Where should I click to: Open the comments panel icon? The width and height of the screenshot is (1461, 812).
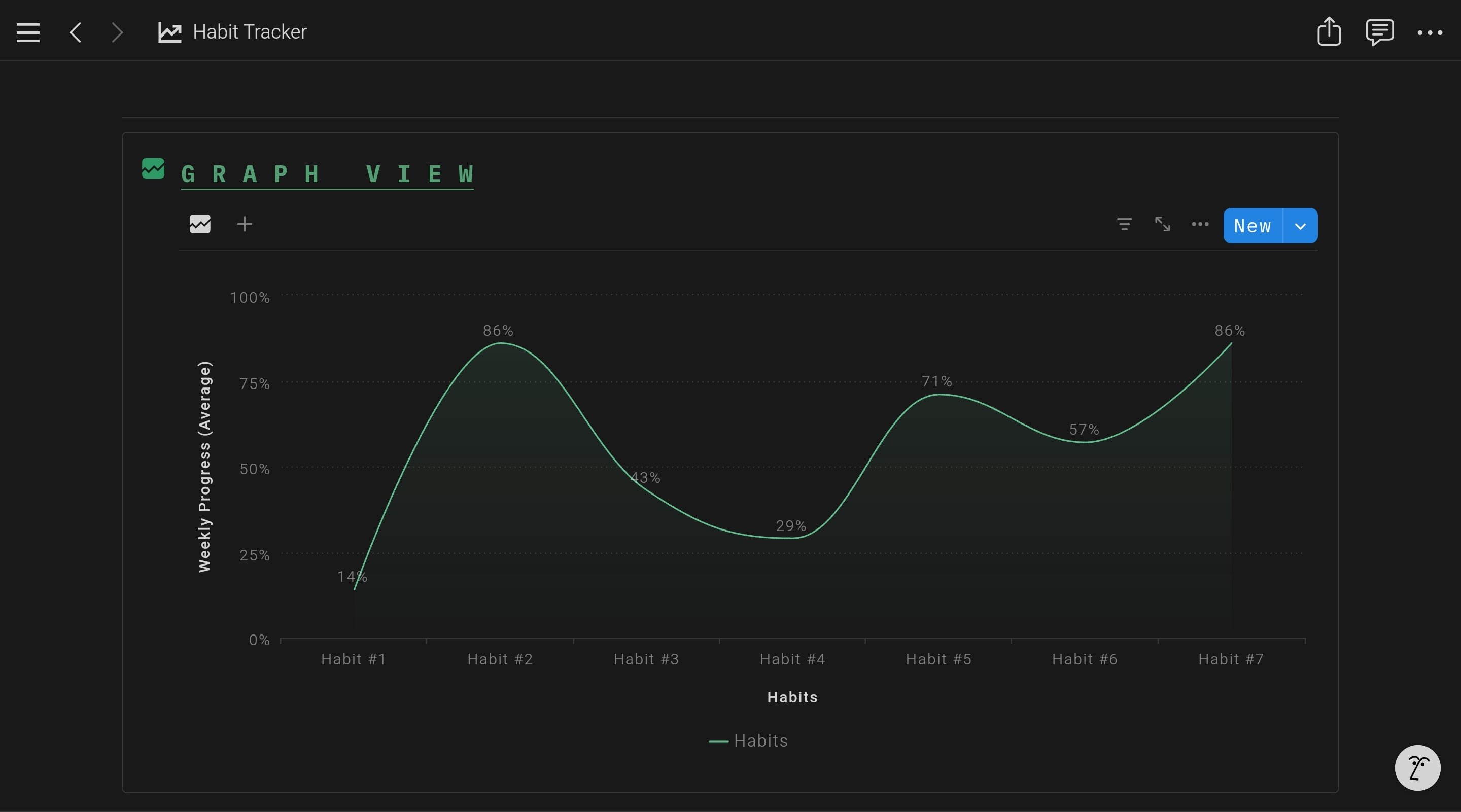1379,32
